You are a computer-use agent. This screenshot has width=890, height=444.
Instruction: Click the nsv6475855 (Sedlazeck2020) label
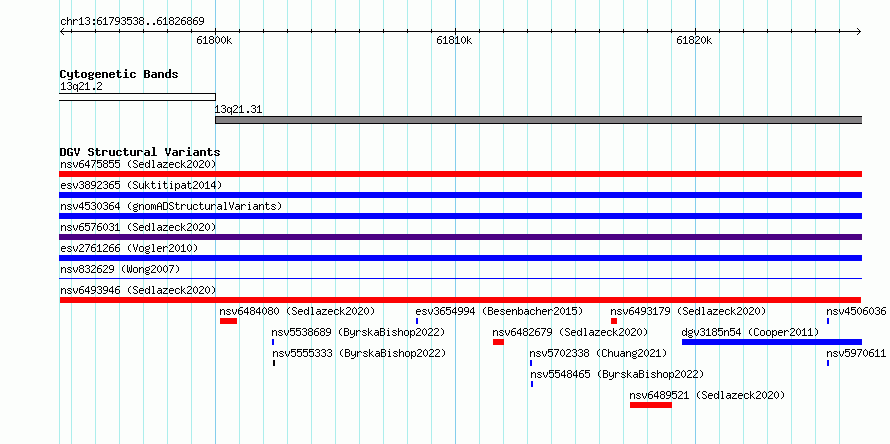coord(138,164)
